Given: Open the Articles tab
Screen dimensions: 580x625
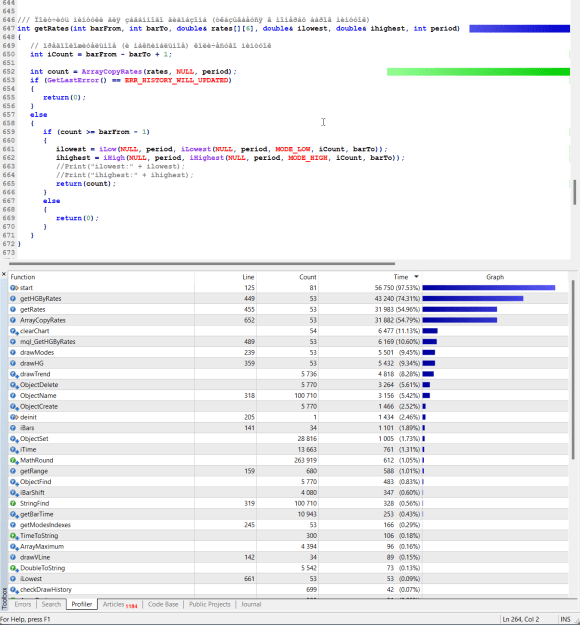Looking at the screenshot, I should click(x=120, y=604).
